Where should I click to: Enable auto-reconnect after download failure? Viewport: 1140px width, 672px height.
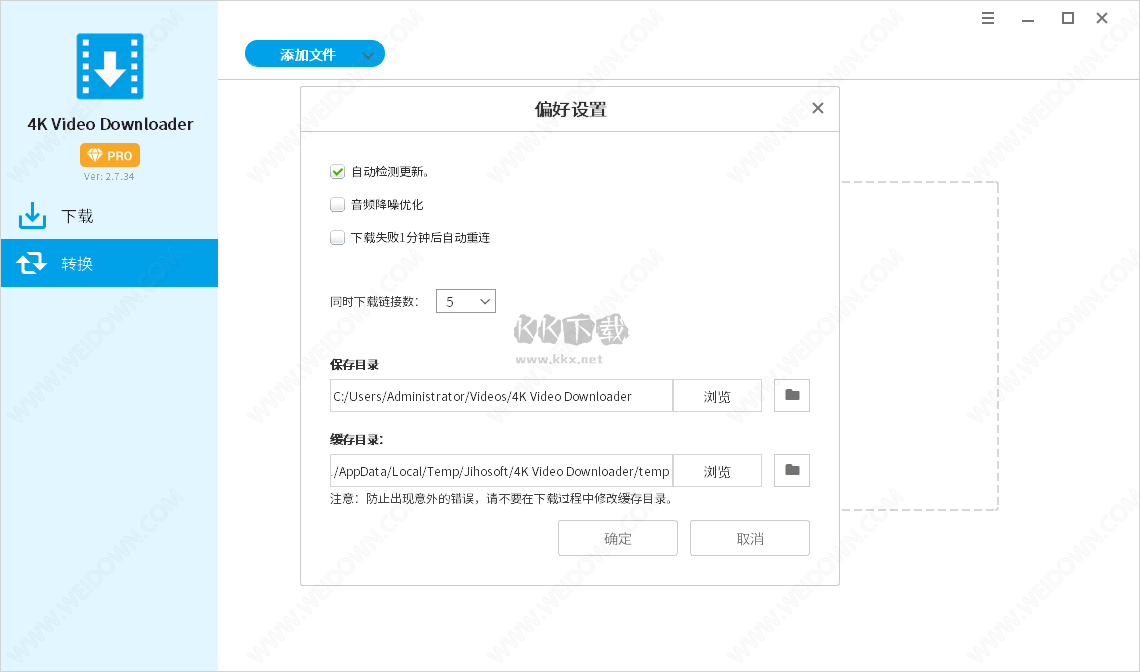(x=337, y=237)
